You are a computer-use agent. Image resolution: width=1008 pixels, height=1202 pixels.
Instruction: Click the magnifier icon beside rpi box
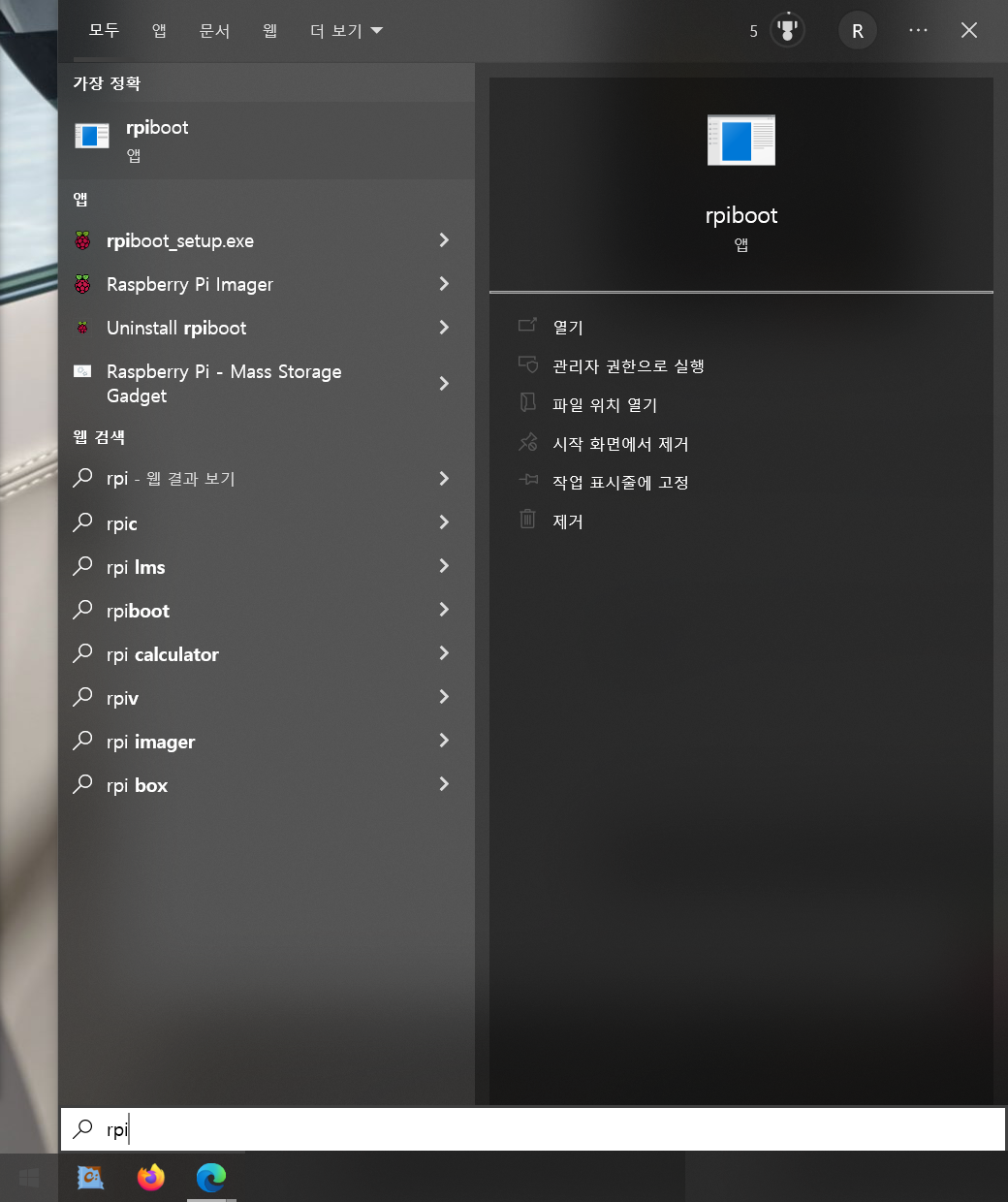[x=83, y=784]
